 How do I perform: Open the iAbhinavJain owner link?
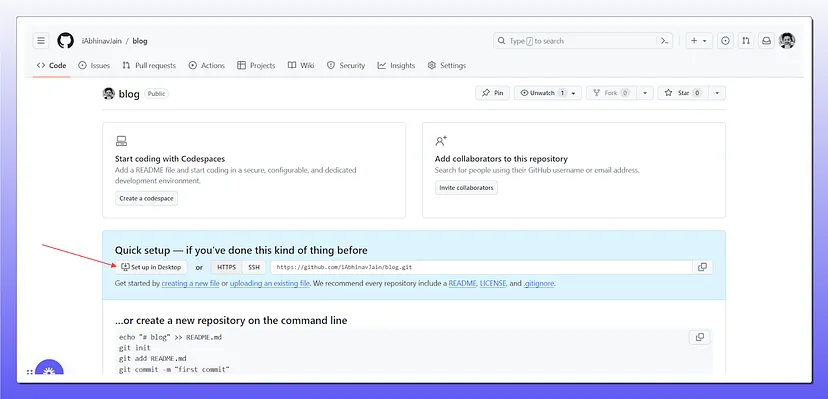[x=101, y=41]
